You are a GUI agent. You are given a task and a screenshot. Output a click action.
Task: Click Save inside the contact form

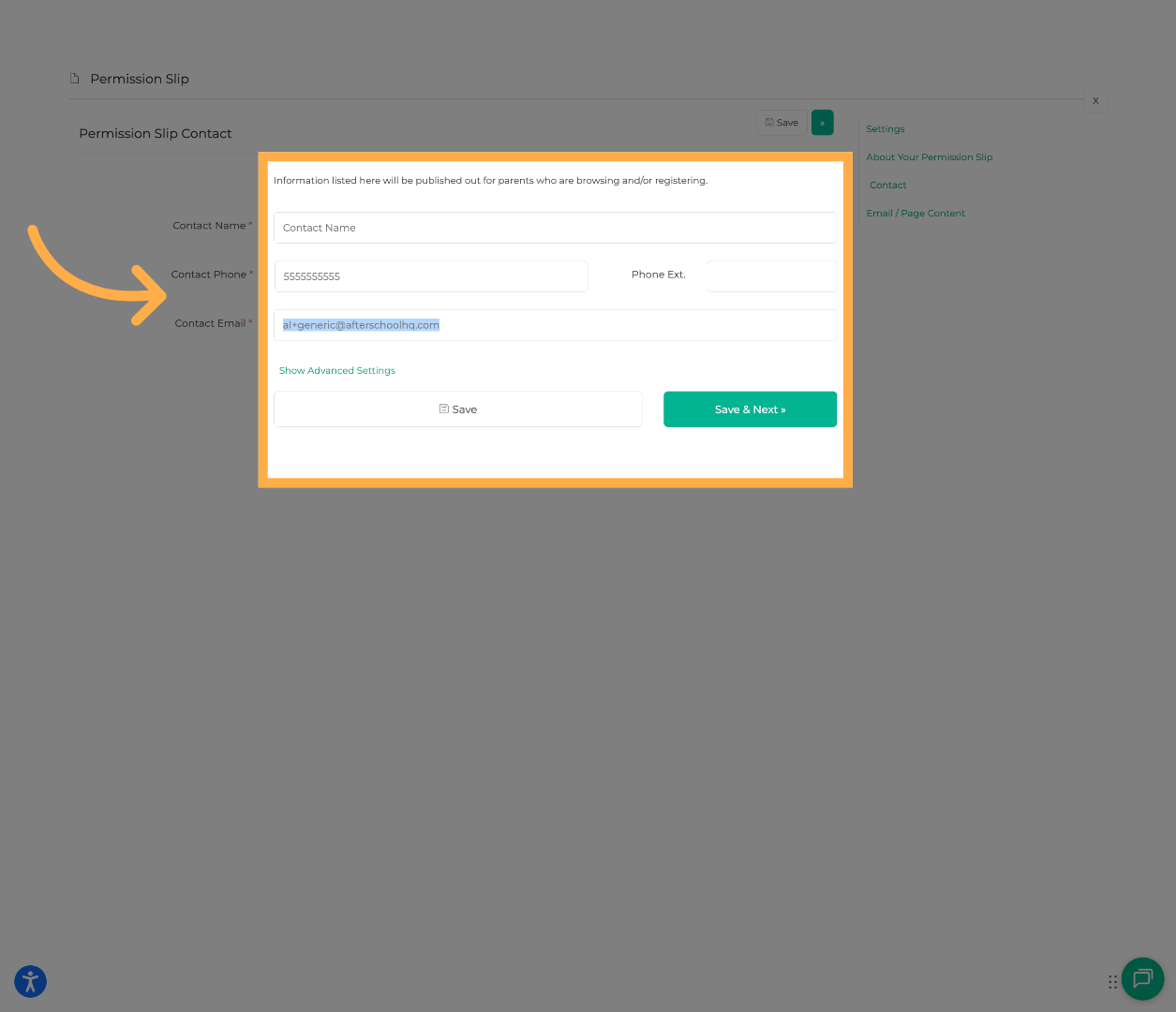[x=458, y=409]
